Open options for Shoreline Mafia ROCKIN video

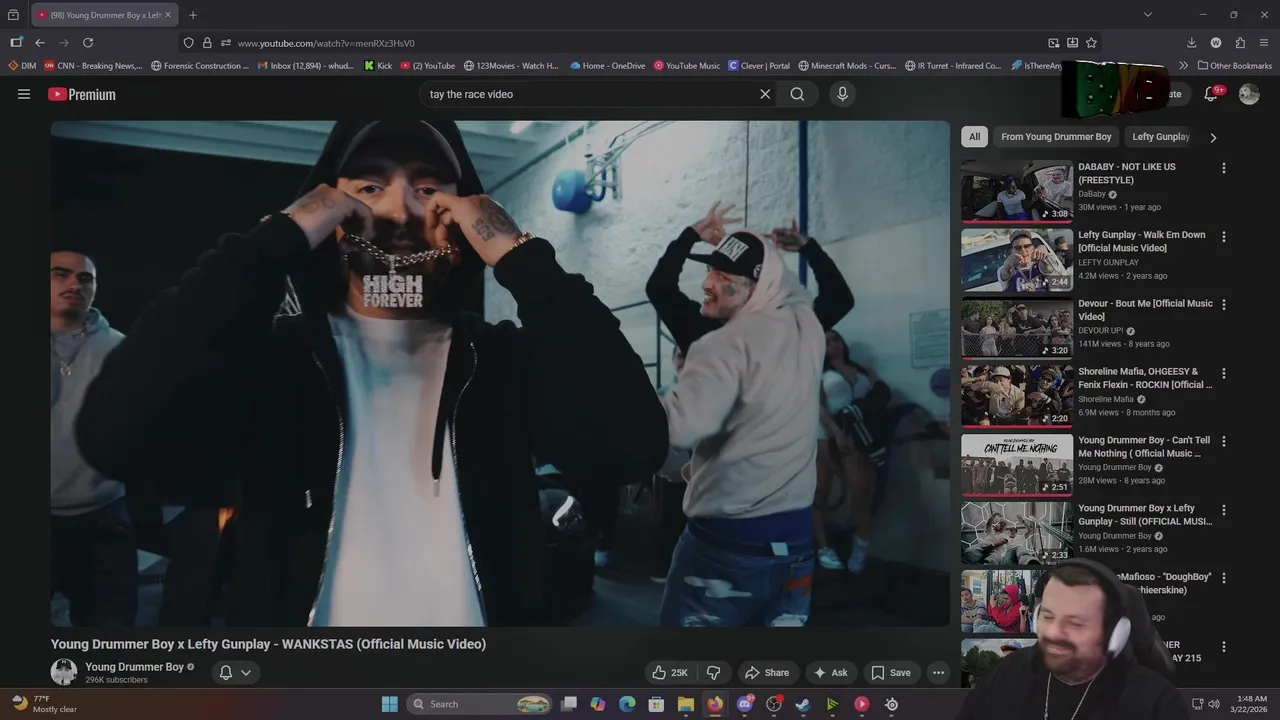tap(1223, 372)
